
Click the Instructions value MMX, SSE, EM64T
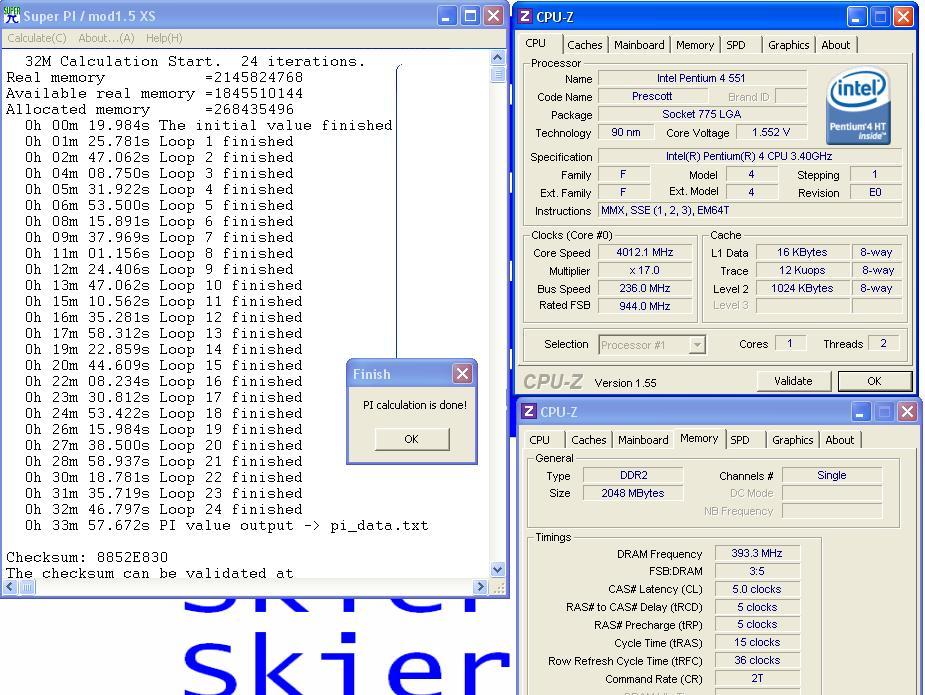tap(750, 211)
